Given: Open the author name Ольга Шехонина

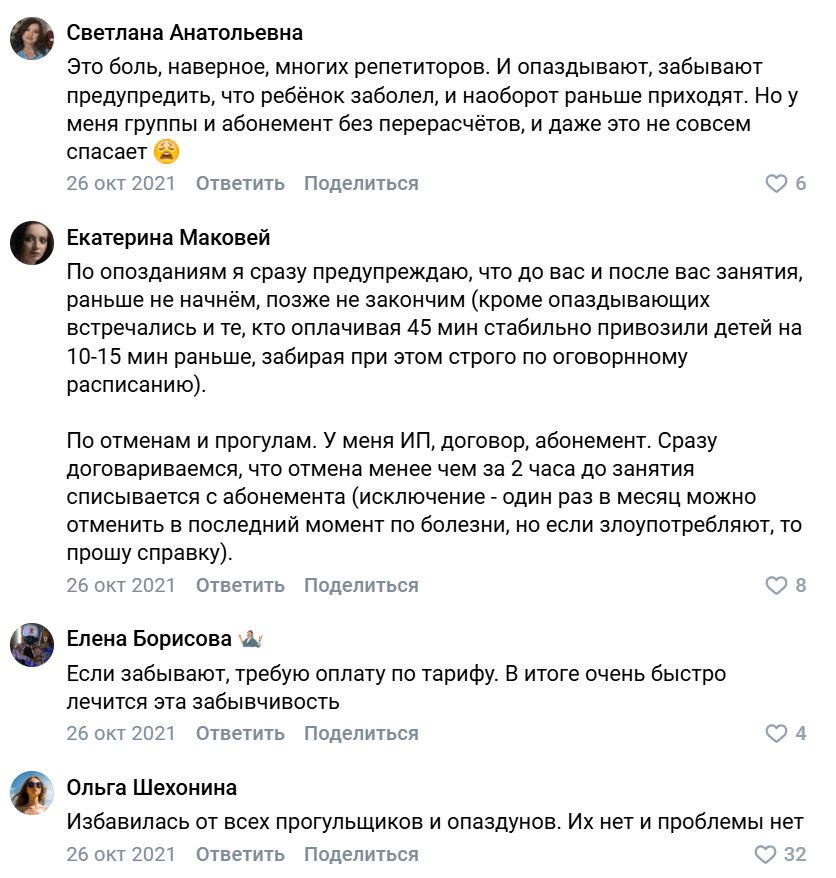Looking at the screenshot, I should 151,788.
